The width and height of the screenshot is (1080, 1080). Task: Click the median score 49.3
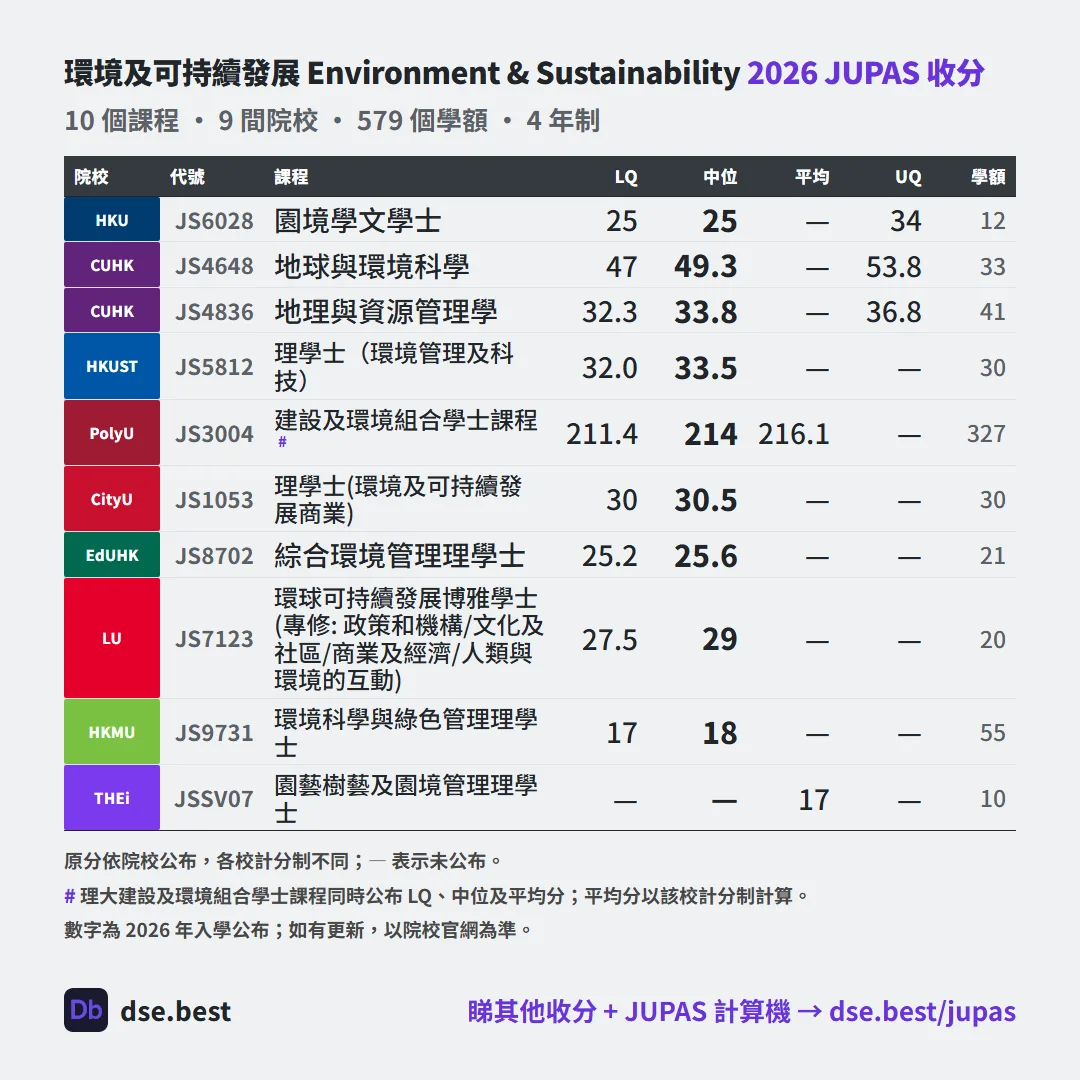[705, 267]
